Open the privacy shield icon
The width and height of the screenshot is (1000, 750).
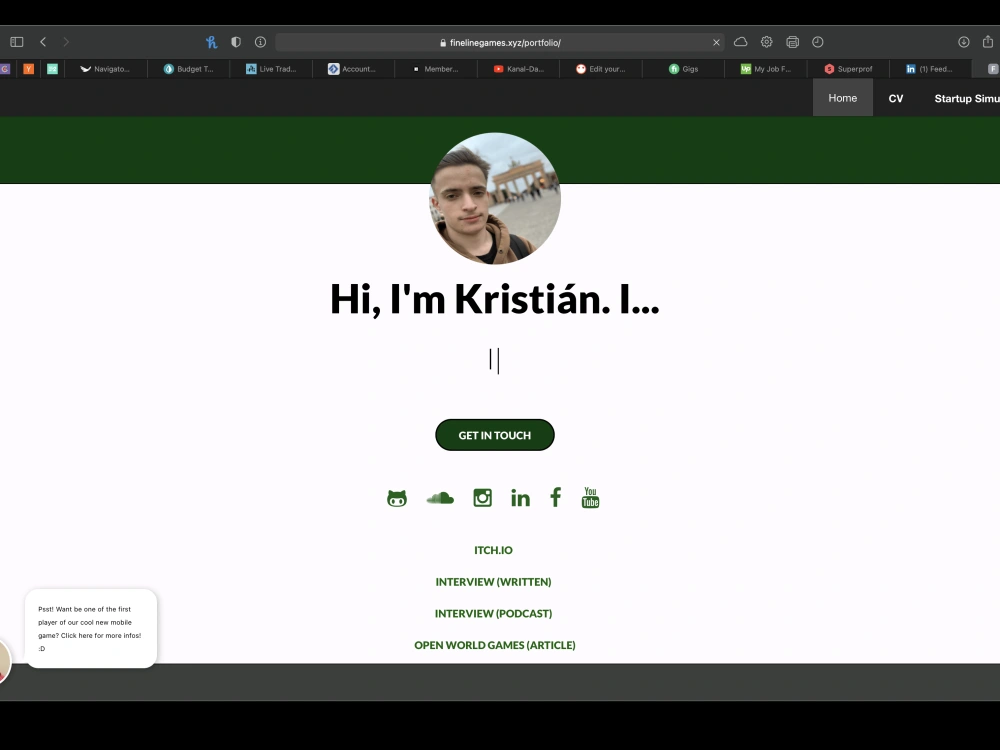point(236,42)
